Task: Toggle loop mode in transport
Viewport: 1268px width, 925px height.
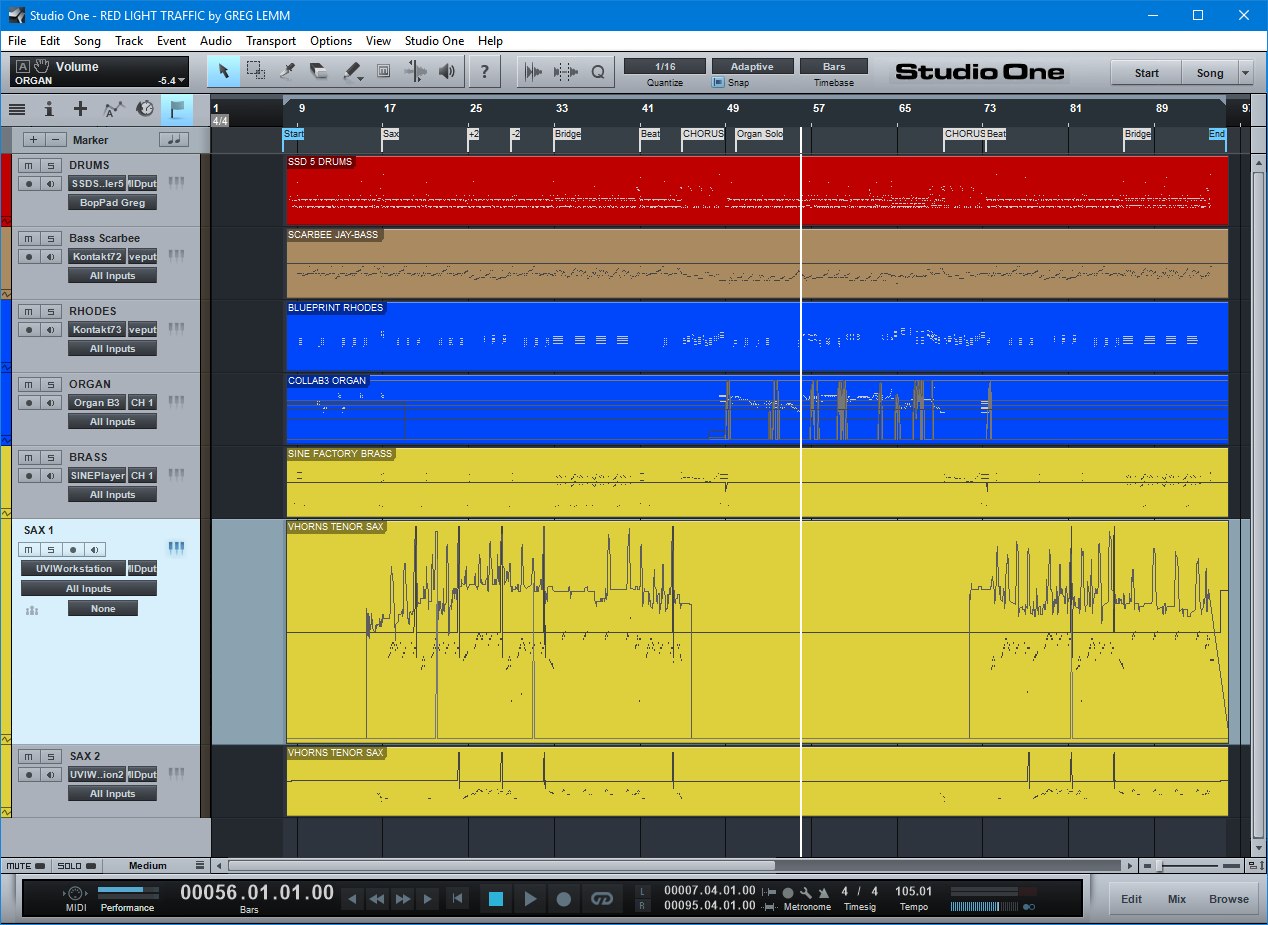Action: 601,898
